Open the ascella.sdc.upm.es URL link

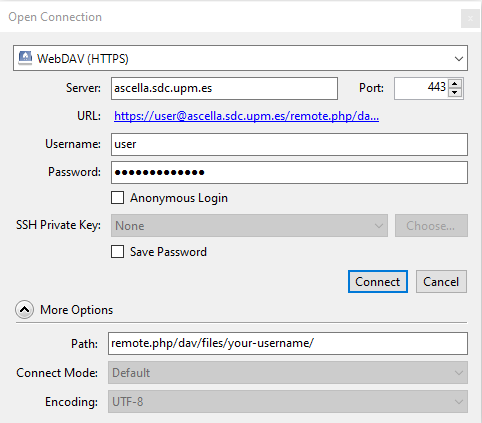click(x=246, y=116)
